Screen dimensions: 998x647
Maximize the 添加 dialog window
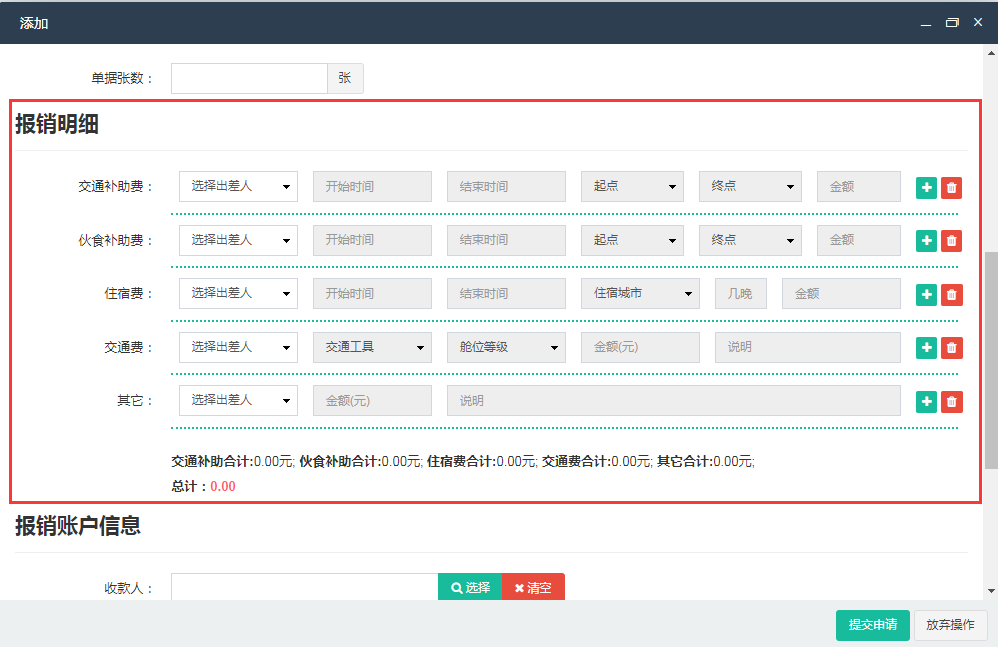(x=952, y=23)
